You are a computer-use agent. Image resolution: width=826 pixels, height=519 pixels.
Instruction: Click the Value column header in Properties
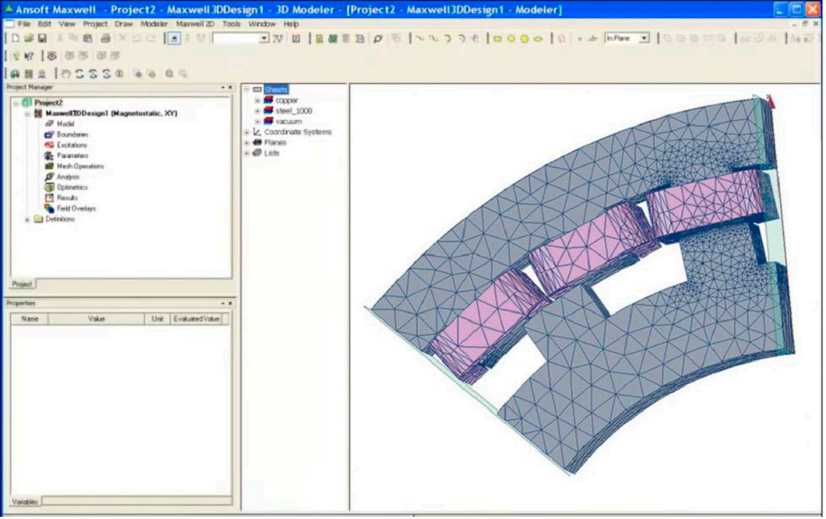[x=97, y=319]
